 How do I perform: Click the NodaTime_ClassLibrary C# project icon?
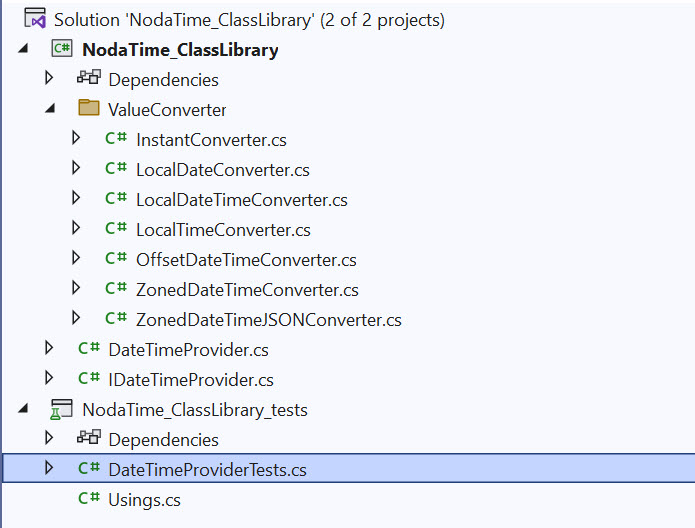[62, 49]
